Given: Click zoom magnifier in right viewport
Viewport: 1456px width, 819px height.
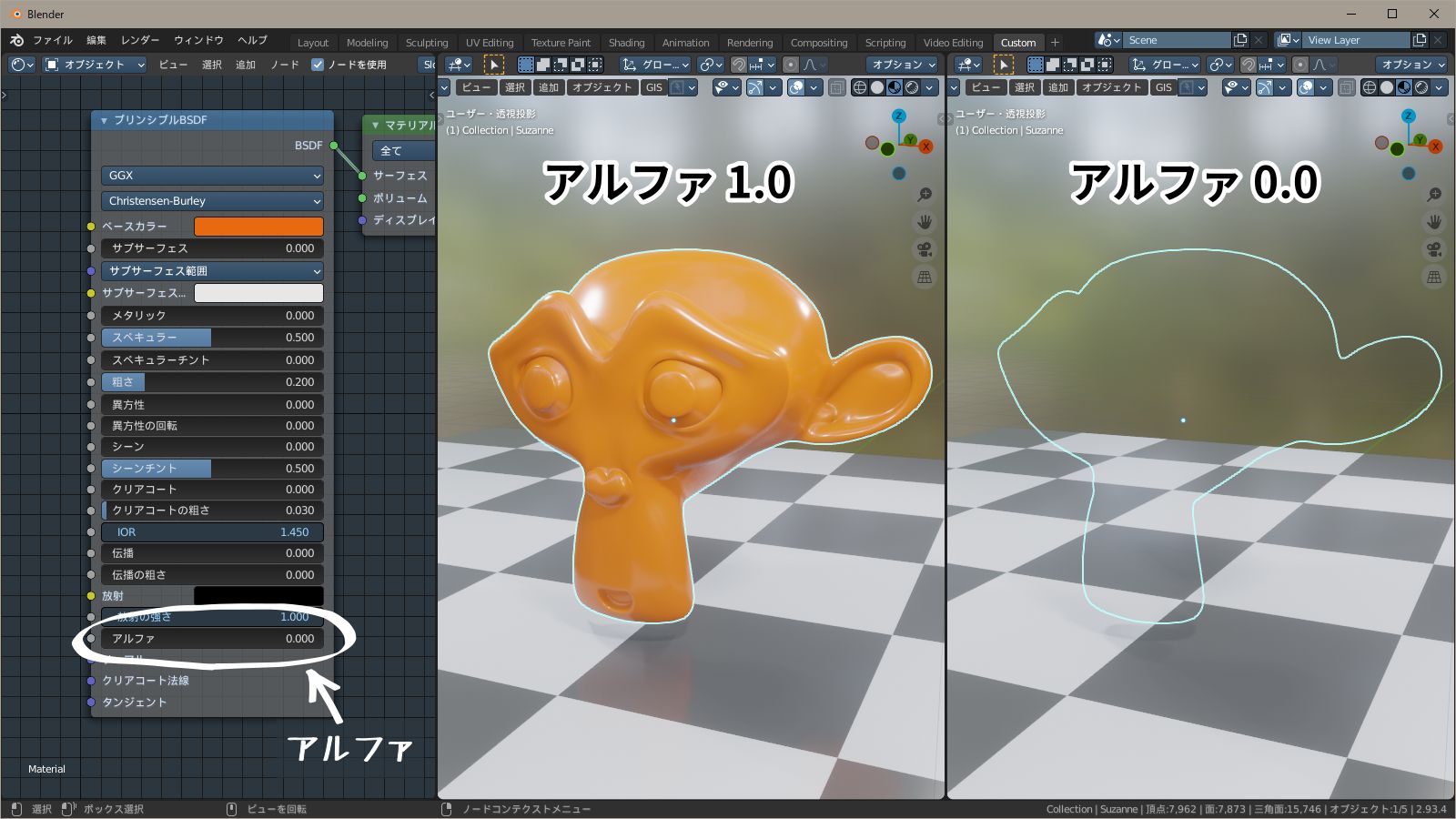Looking at the screenshot, I should pyautogui.click(x=1434, y=195).
